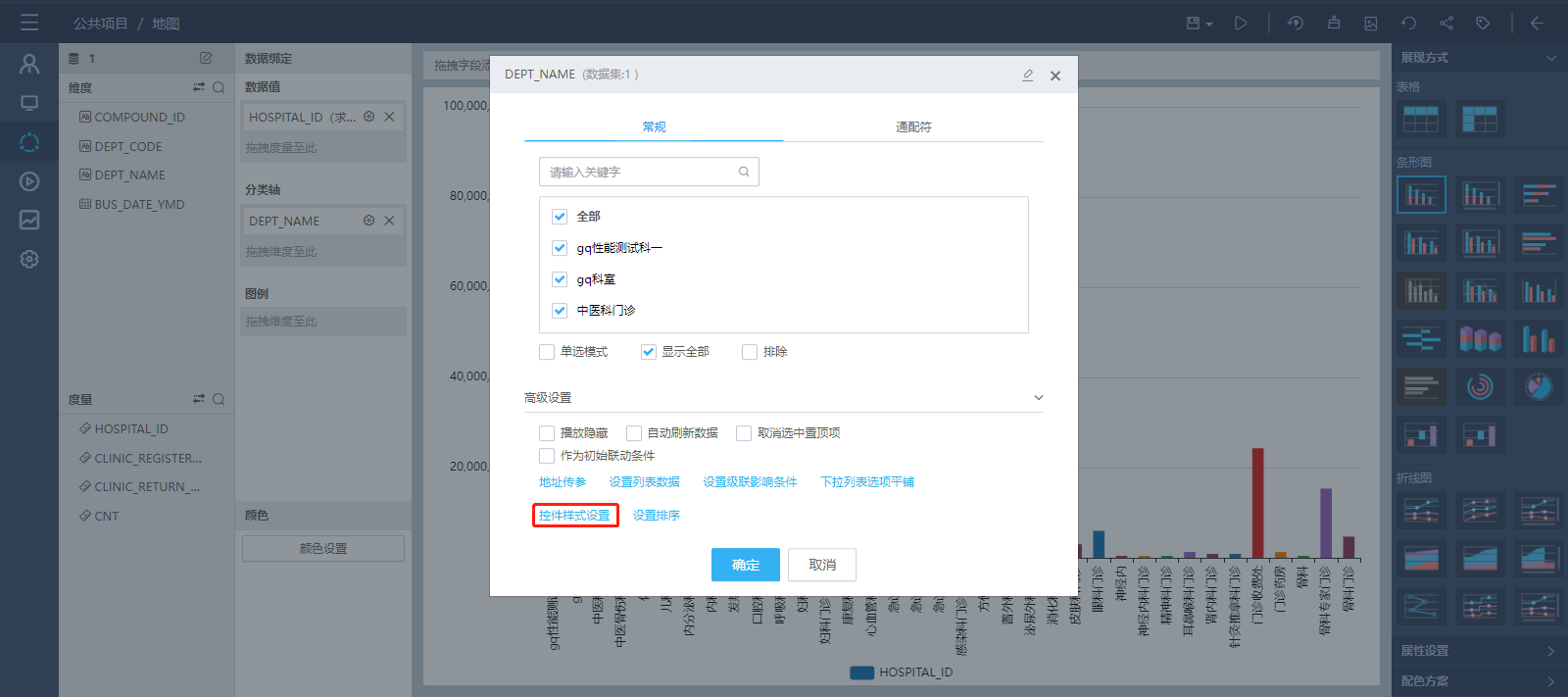Click 设置列表数据 link
The height and width of the screenshot is (697, 1568).
645,482
